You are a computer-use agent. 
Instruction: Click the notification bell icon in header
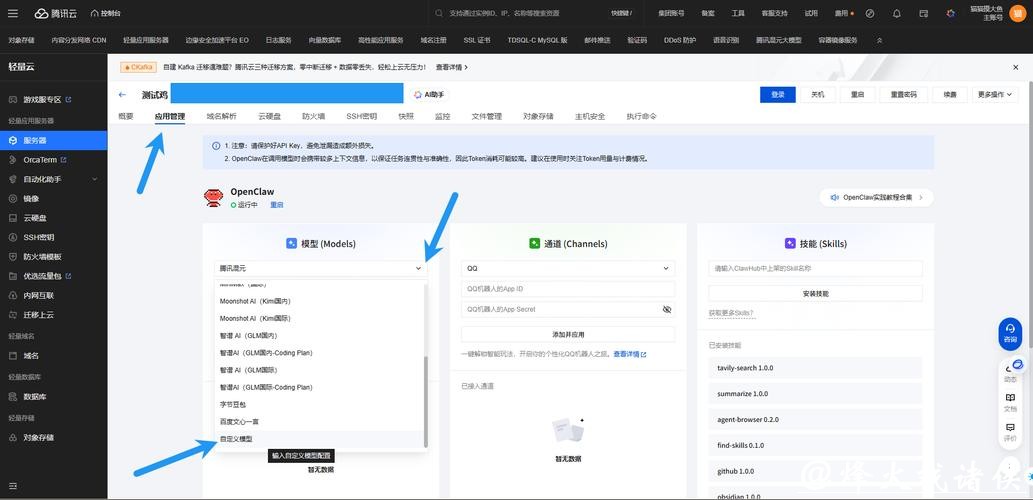click(896, 14)
